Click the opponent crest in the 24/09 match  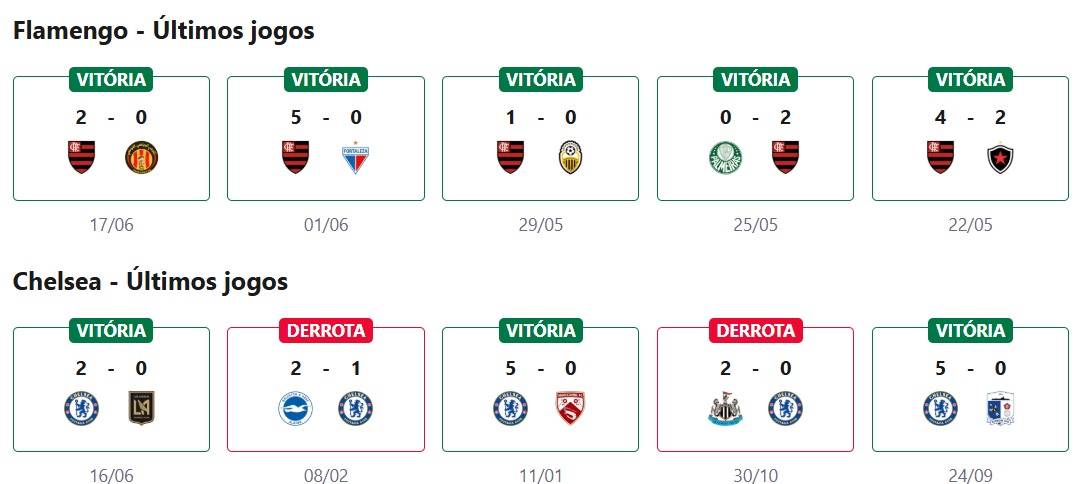(x=1000, y=408)
